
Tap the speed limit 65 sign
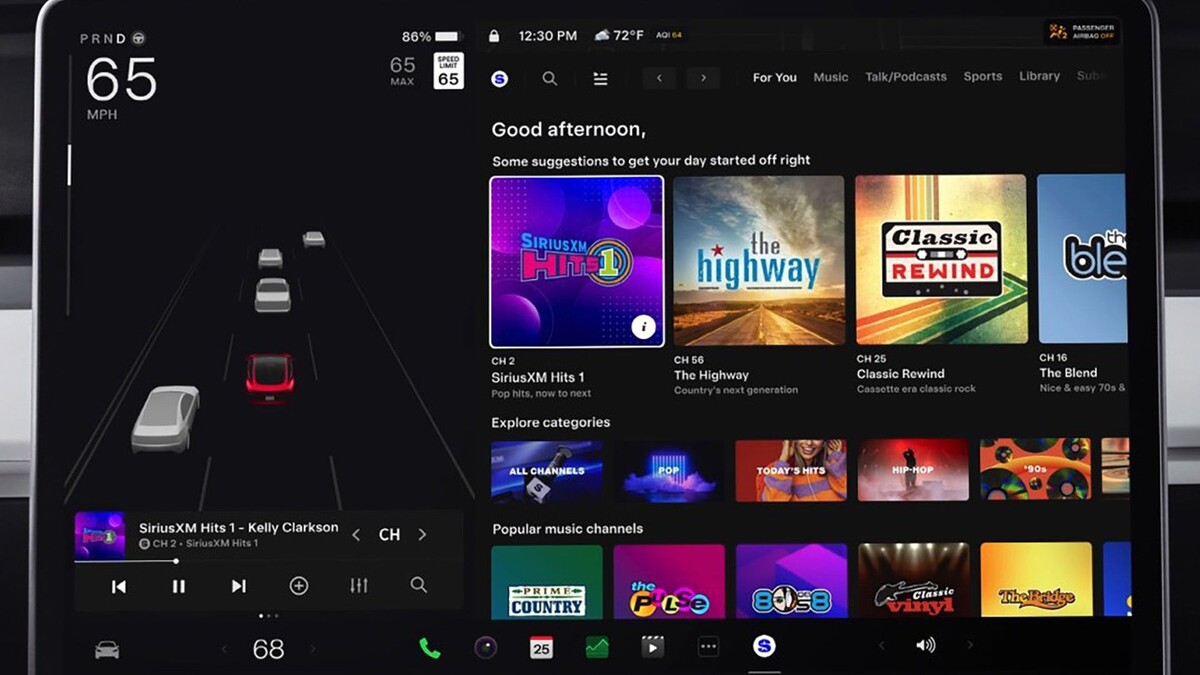[x=449, y=71]
